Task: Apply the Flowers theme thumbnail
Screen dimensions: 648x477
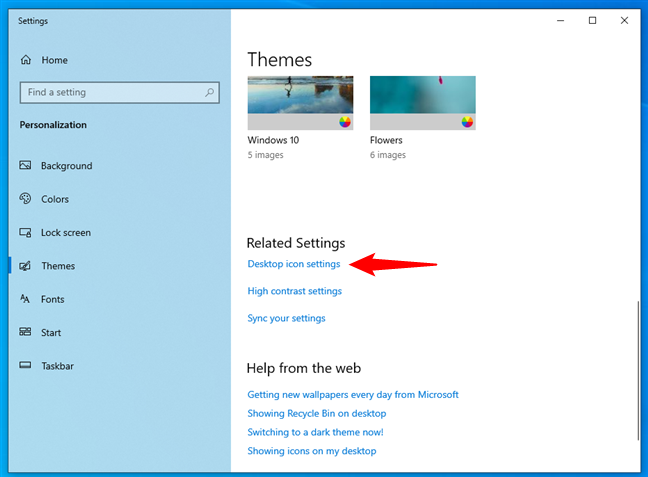Action: pyautogui.click(x=423, y=103)
